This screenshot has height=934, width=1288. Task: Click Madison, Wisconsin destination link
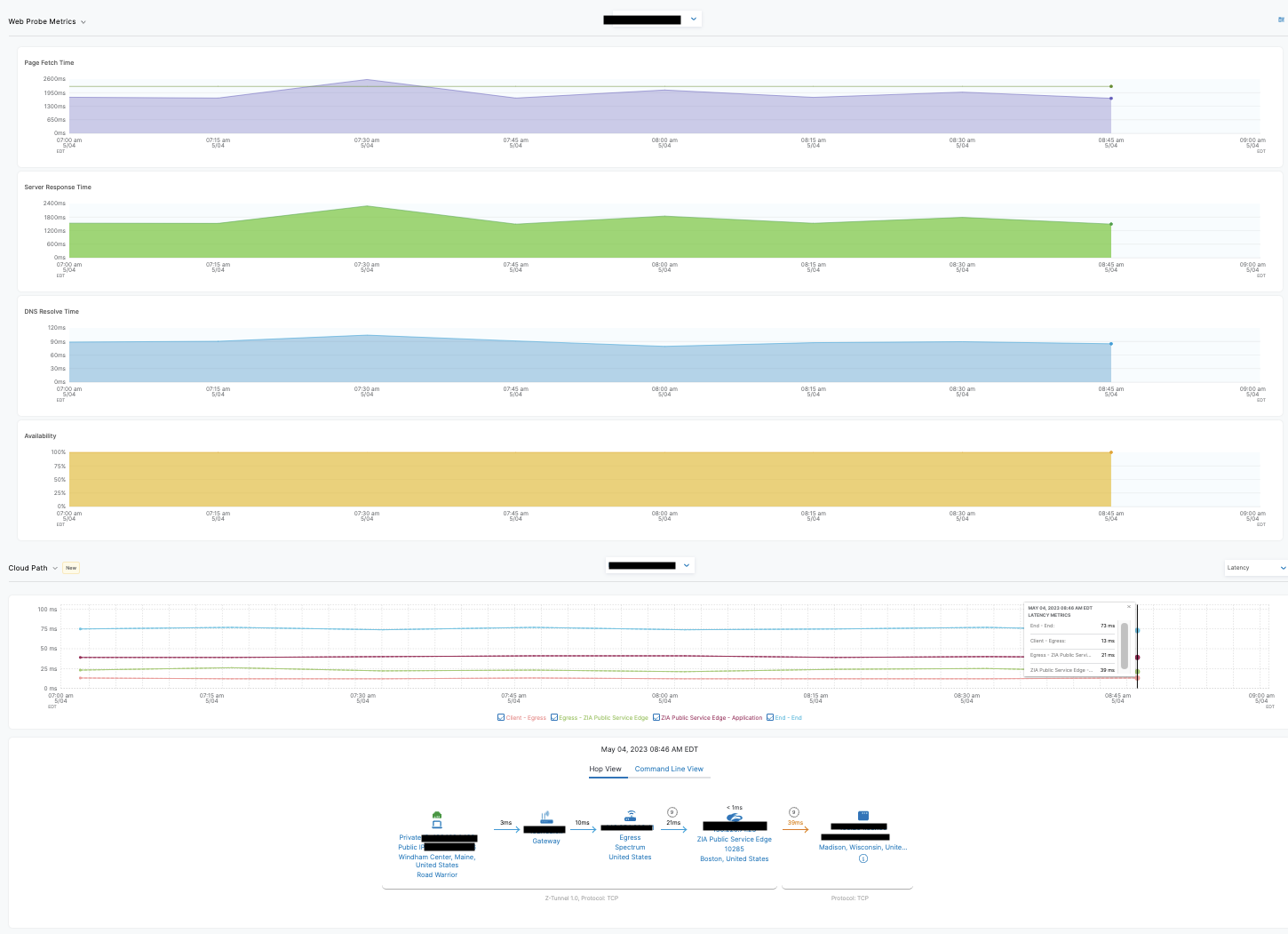pyautogui.click(x=863, y=847)
